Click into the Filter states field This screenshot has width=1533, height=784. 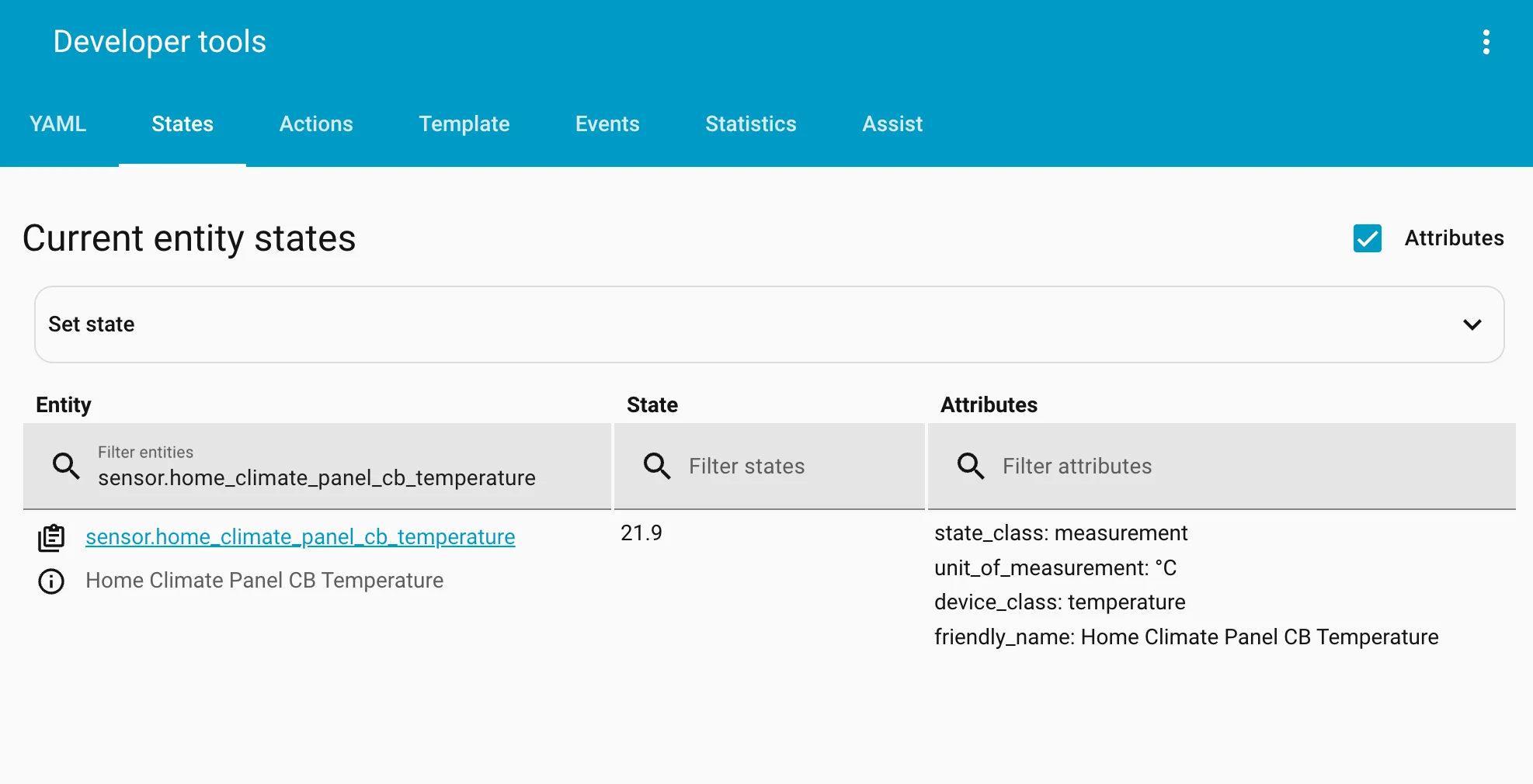point(792,467)
